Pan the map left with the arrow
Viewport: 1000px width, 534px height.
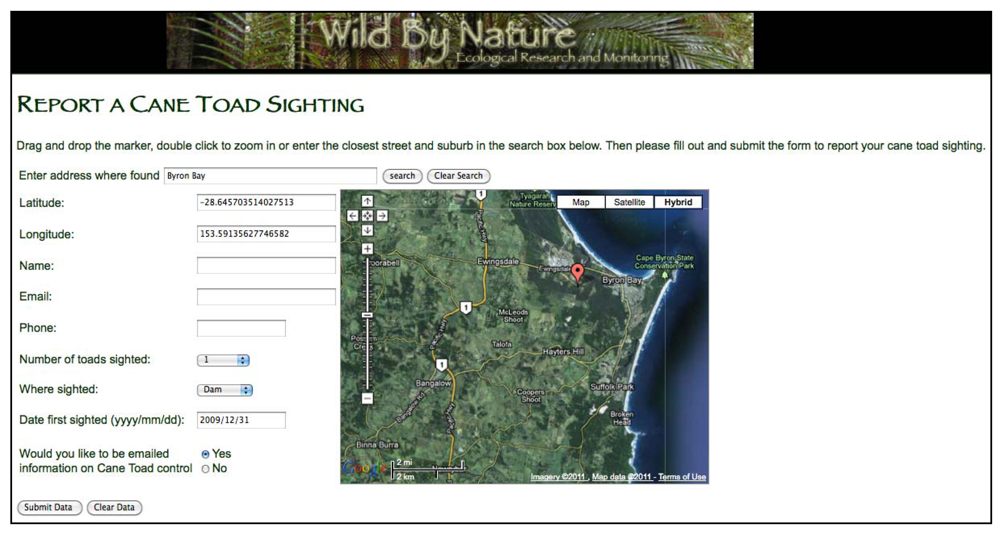coord(353,215)
